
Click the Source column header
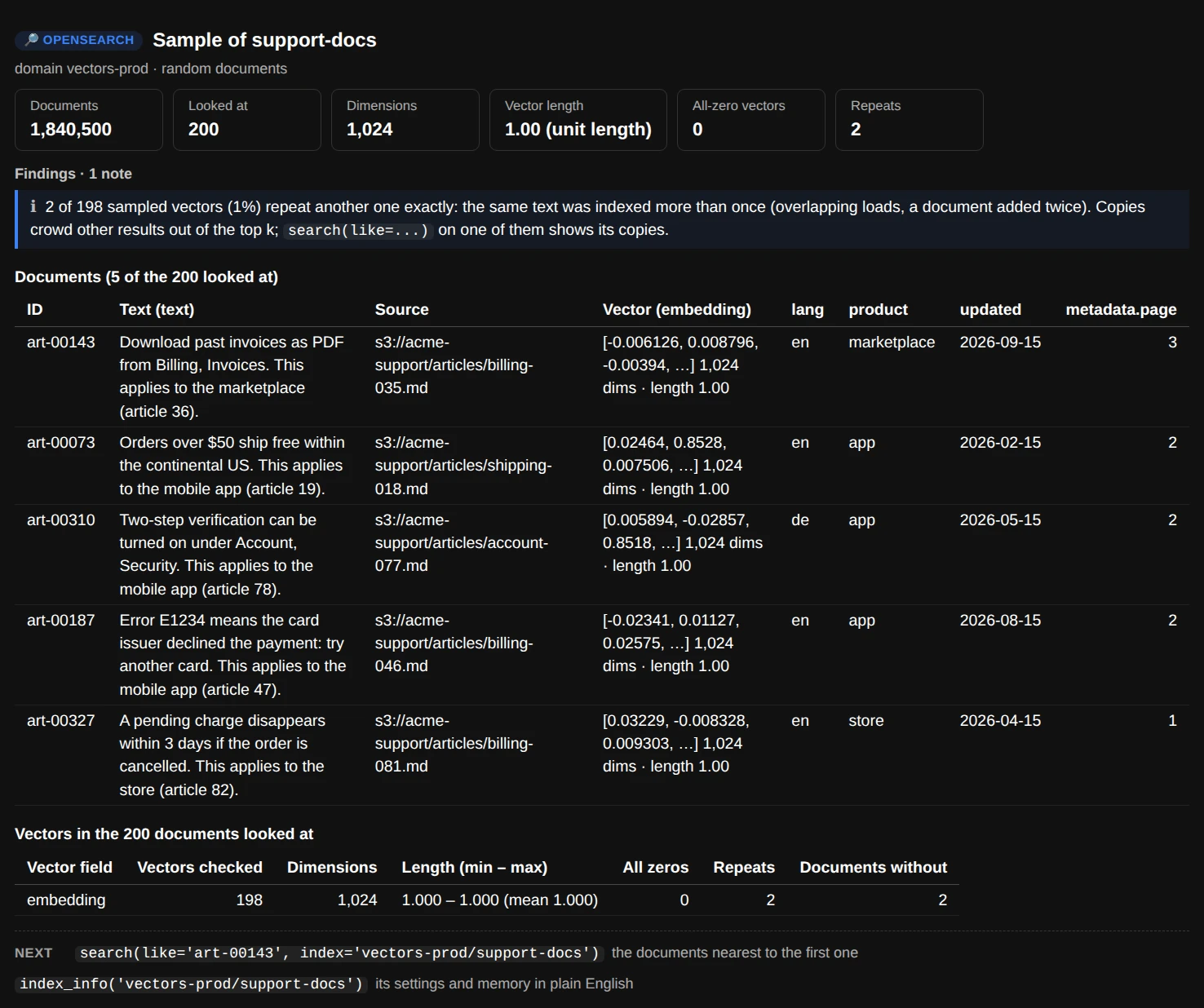click(x=402, y=310)
